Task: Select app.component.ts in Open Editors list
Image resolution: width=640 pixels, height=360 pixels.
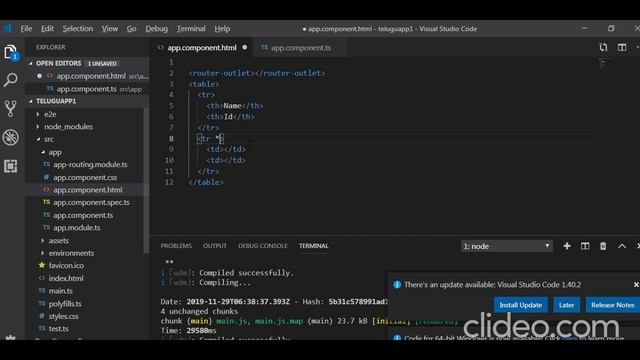Action: click(87, 89)
